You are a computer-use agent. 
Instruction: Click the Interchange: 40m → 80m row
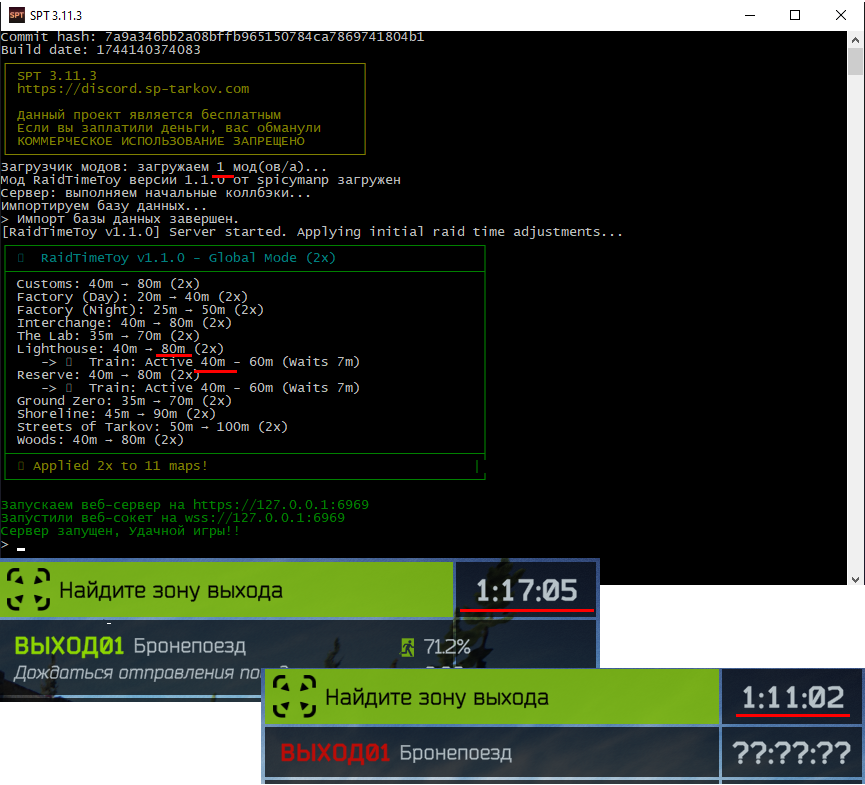[x=124, y=323]
